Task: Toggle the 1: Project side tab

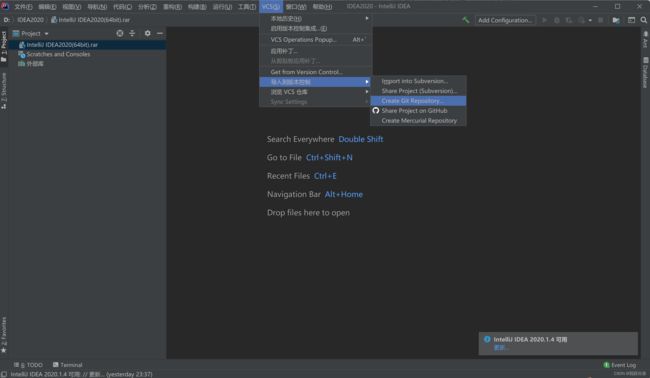Action: (4, 46)
